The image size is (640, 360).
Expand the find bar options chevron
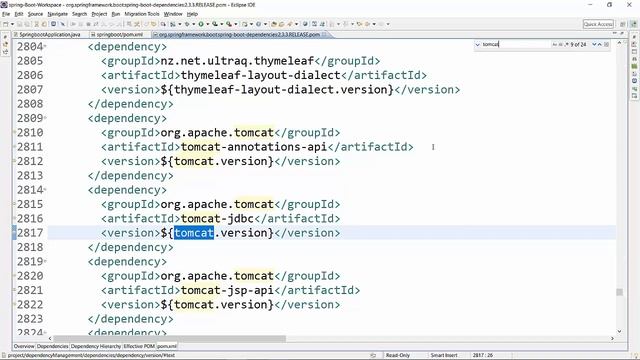[x=478, y=44]
